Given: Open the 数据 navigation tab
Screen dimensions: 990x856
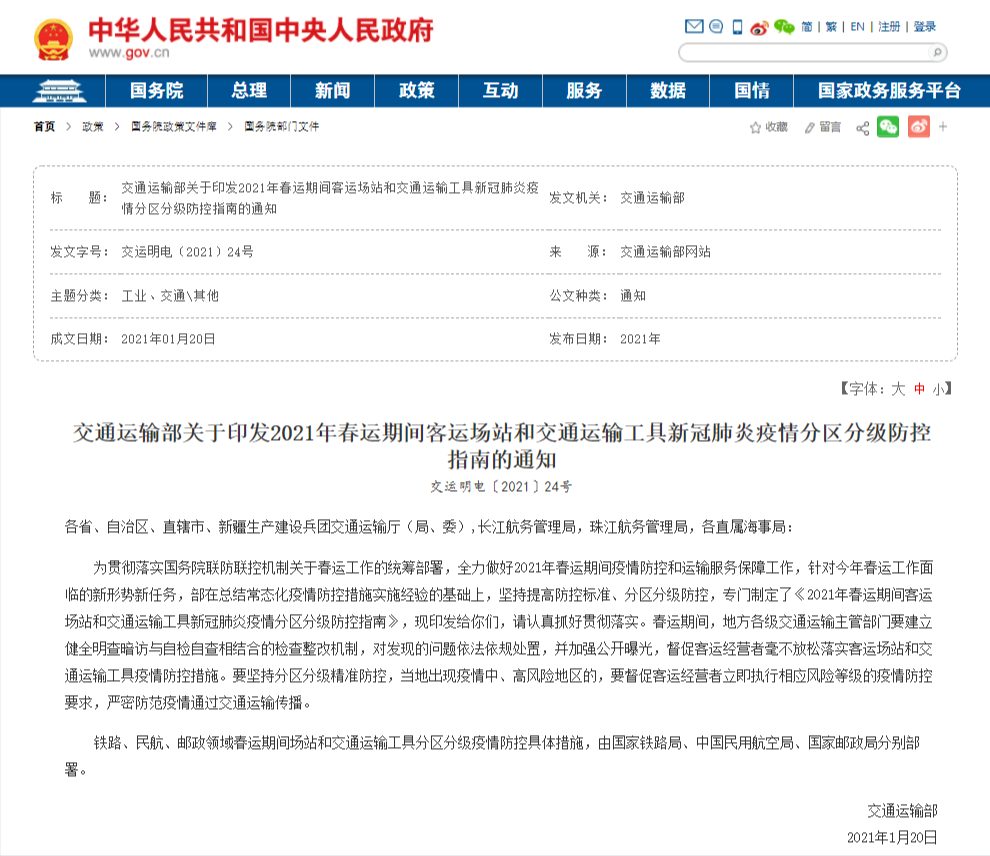Looking at the screenshot, I should (x=668, y=91).
